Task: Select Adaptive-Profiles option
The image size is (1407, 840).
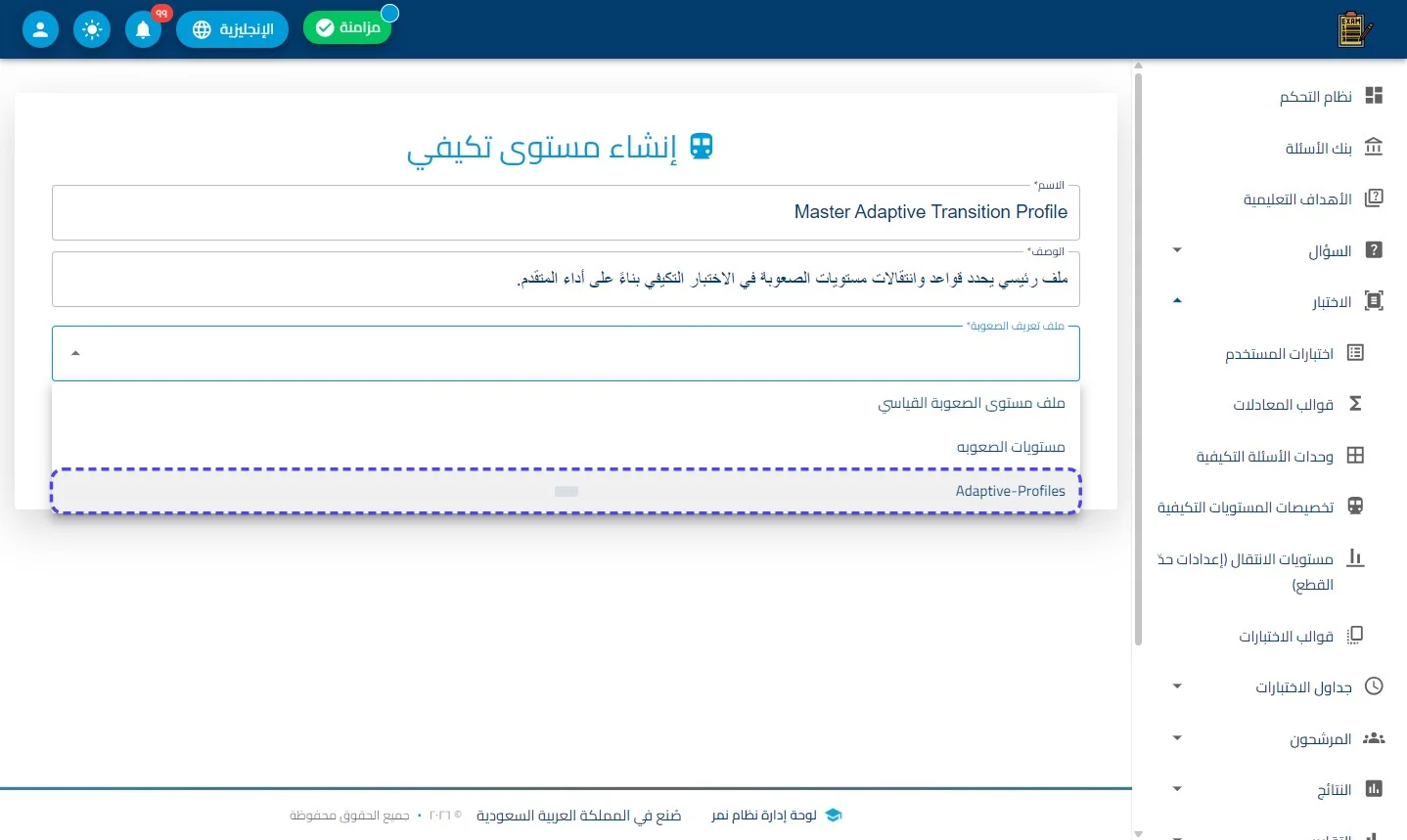Action: (566, 491)
